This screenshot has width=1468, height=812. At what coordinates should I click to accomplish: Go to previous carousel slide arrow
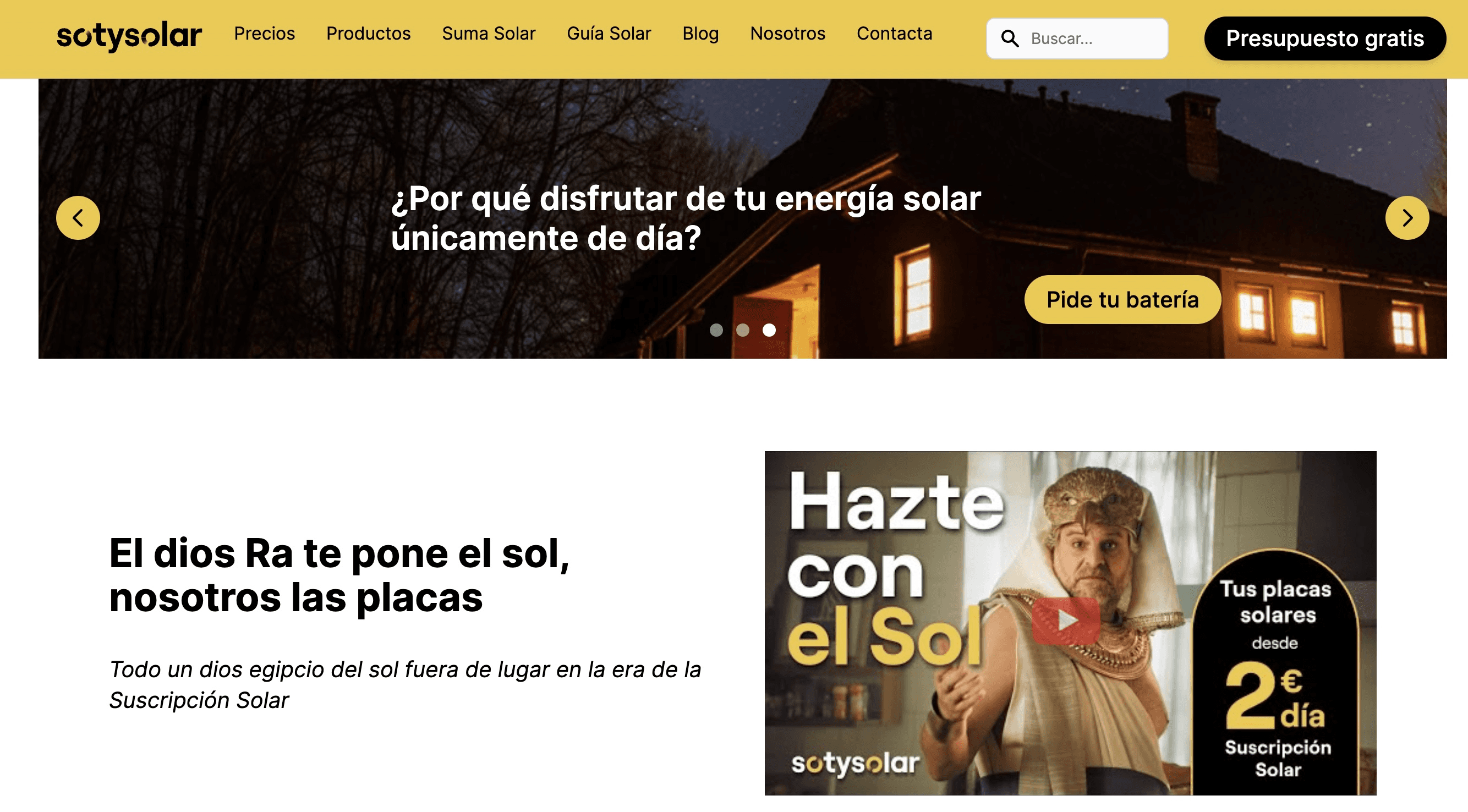pos(78,218)
